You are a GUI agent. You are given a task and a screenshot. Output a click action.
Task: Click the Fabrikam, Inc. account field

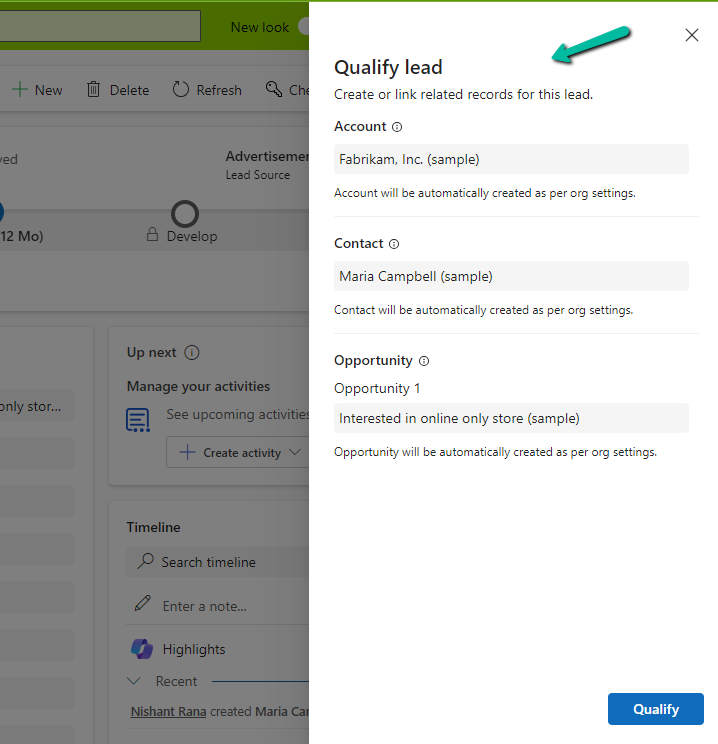tap(511, 159)
